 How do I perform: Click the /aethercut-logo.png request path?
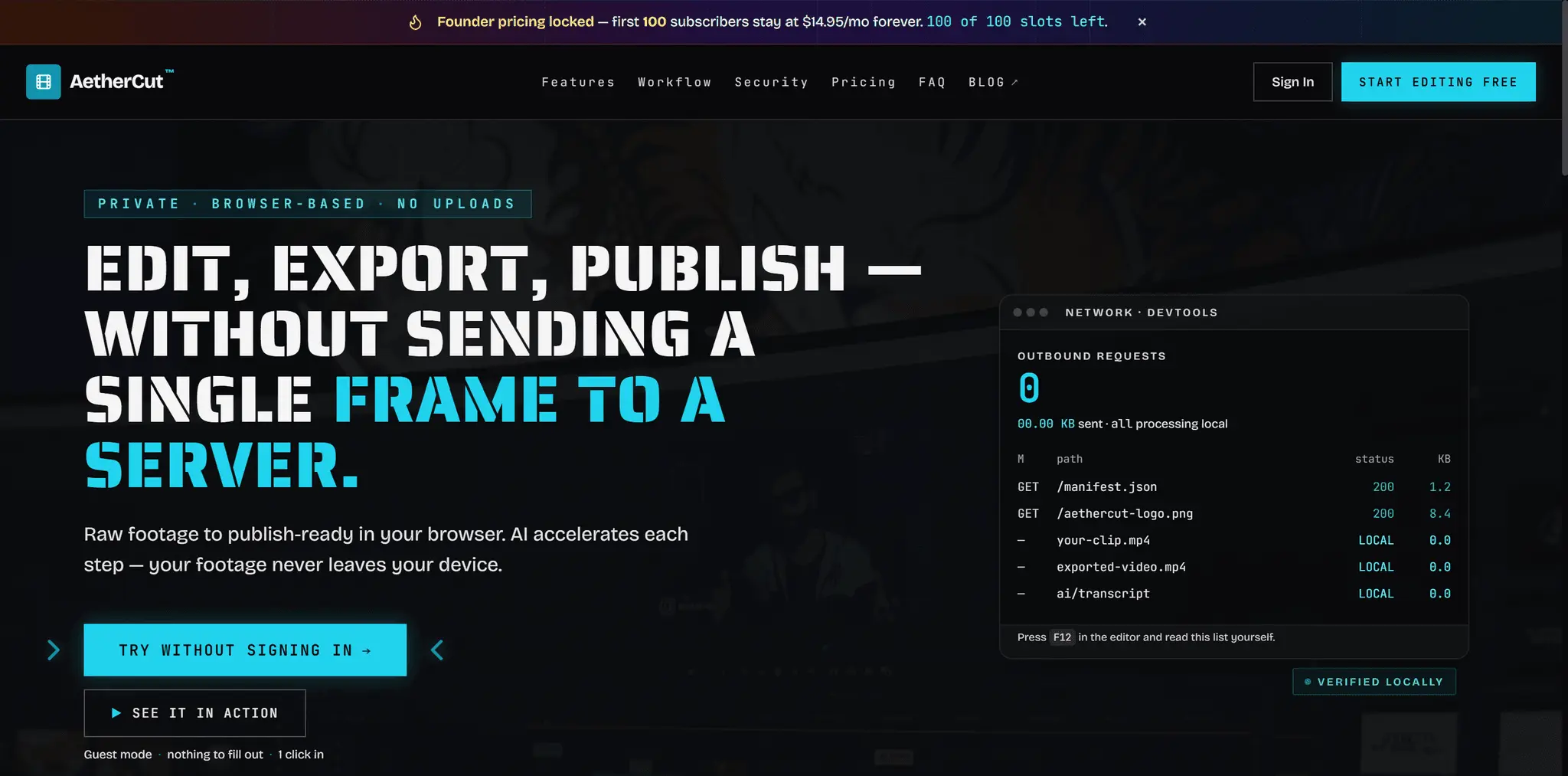tap(1125, 513)
